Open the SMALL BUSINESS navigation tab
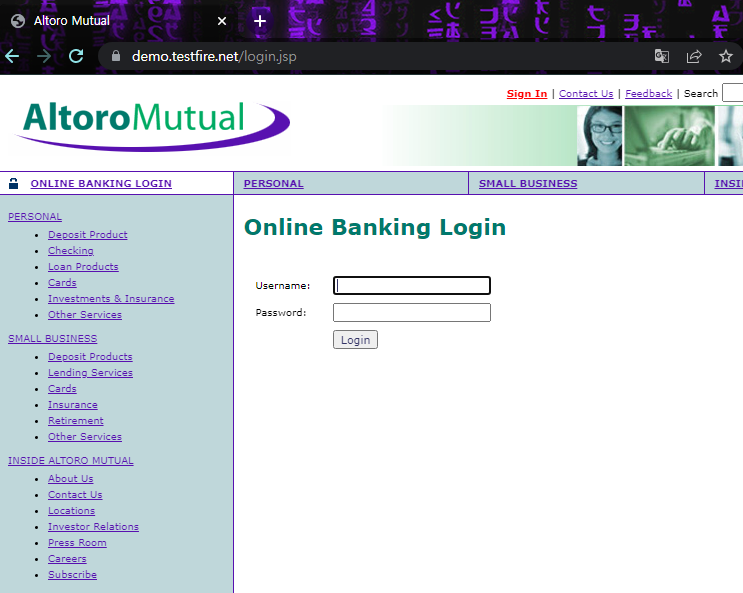Image resolution: width=743 pixels, height=593 pixels. tap(528, 183)
